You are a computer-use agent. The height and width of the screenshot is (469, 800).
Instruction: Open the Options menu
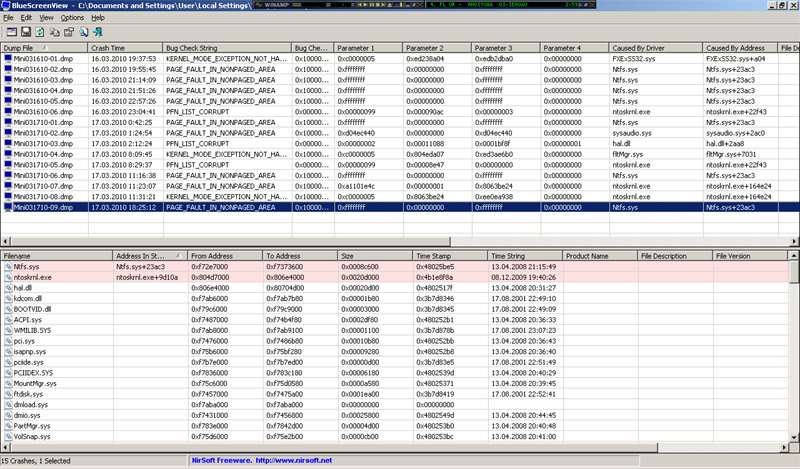coord(72,18)
